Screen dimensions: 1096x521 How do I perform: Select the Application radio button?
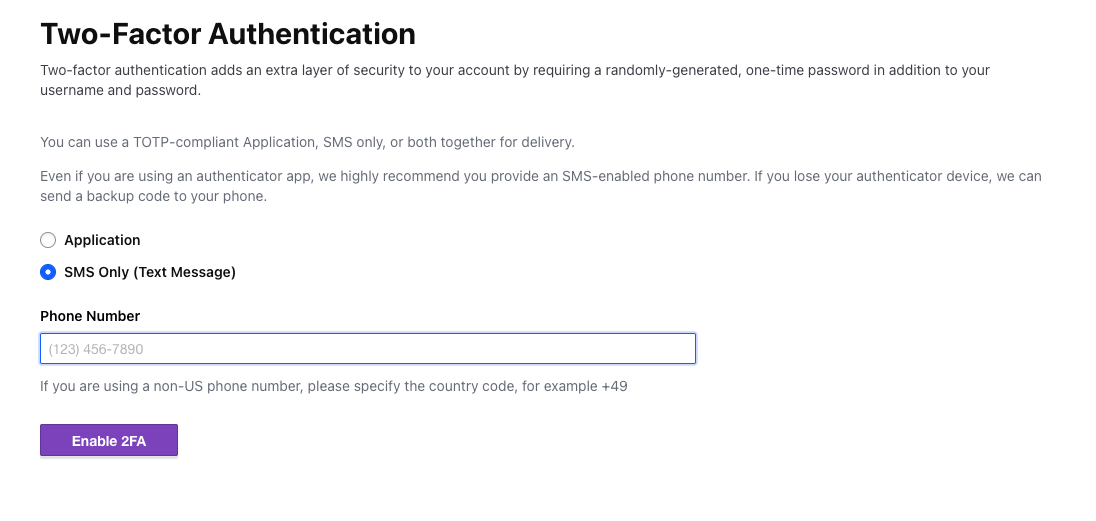48,240
